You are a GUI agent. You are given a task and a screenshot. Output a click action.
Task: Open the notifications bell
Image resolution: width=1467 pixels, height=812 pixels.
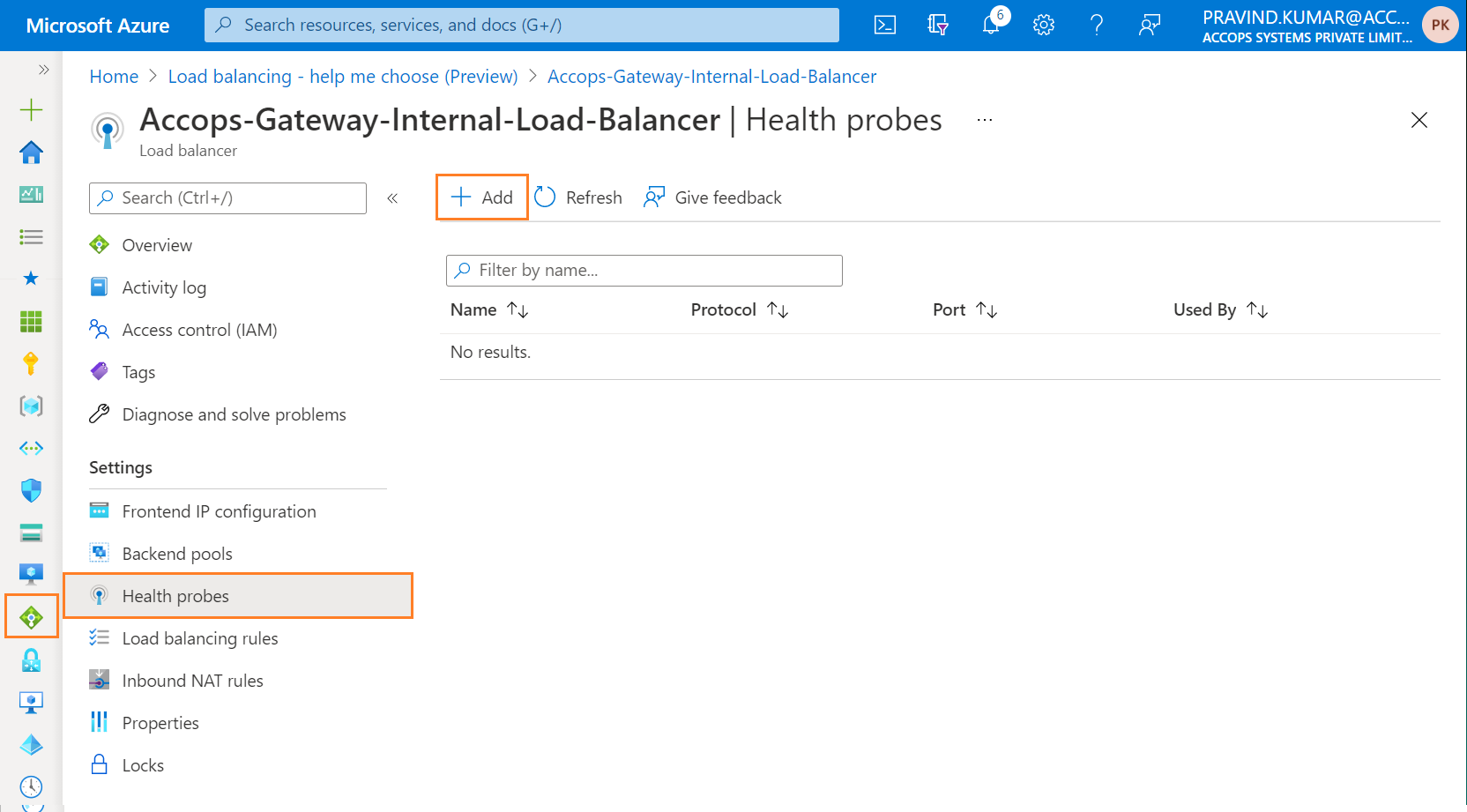[x=992, y=25]
